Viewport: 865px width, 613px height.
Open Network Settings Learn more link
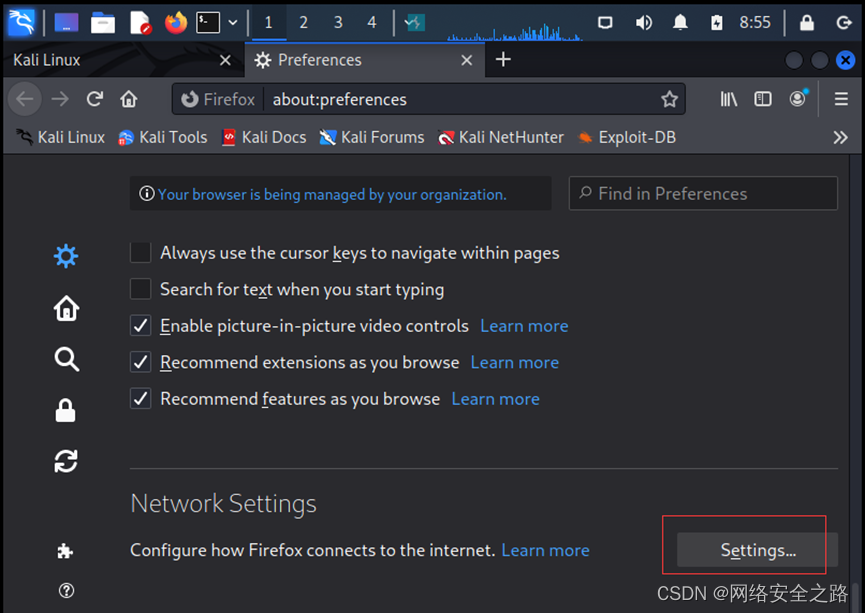(545, 550)
